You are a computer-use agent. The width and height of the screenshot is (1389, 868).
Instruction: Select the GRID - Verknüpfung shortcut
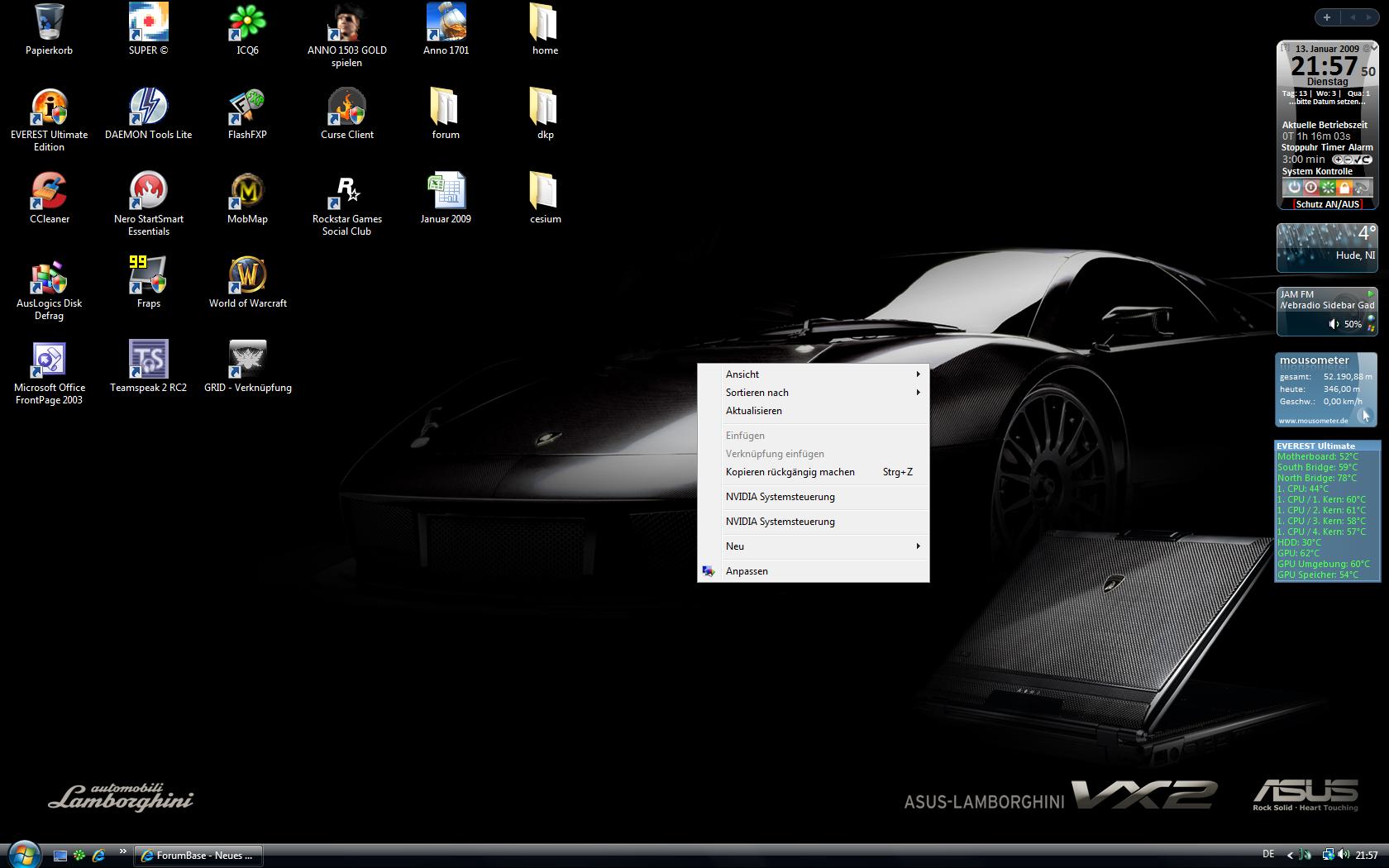pos(247,367)
